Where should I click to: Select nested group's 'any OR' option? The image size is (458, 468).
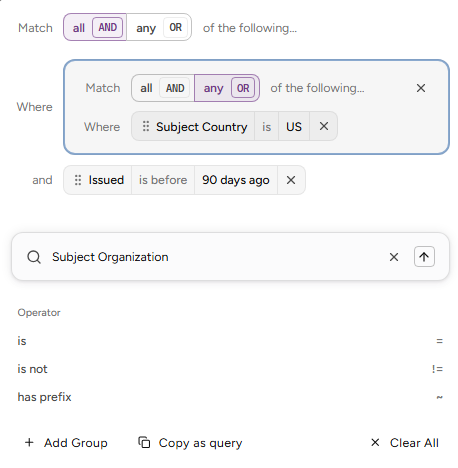click(227, 88)
